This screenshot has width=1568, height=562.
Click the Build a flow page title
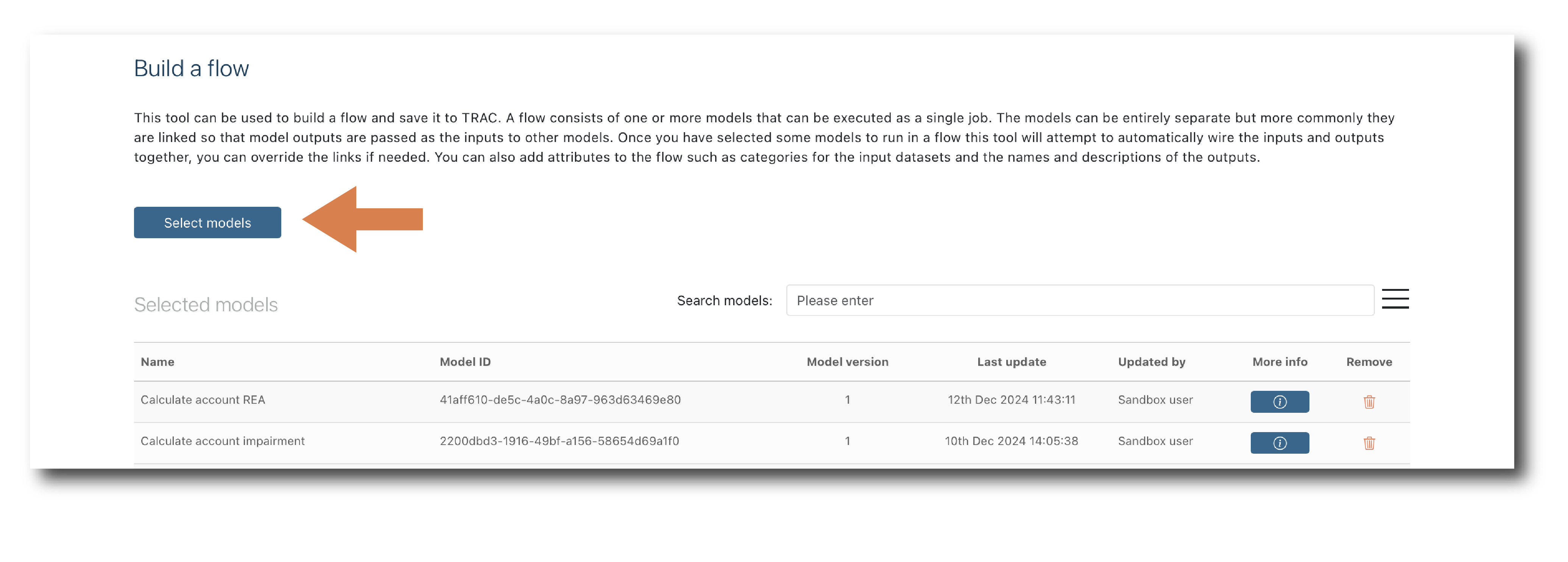point(191,69)
